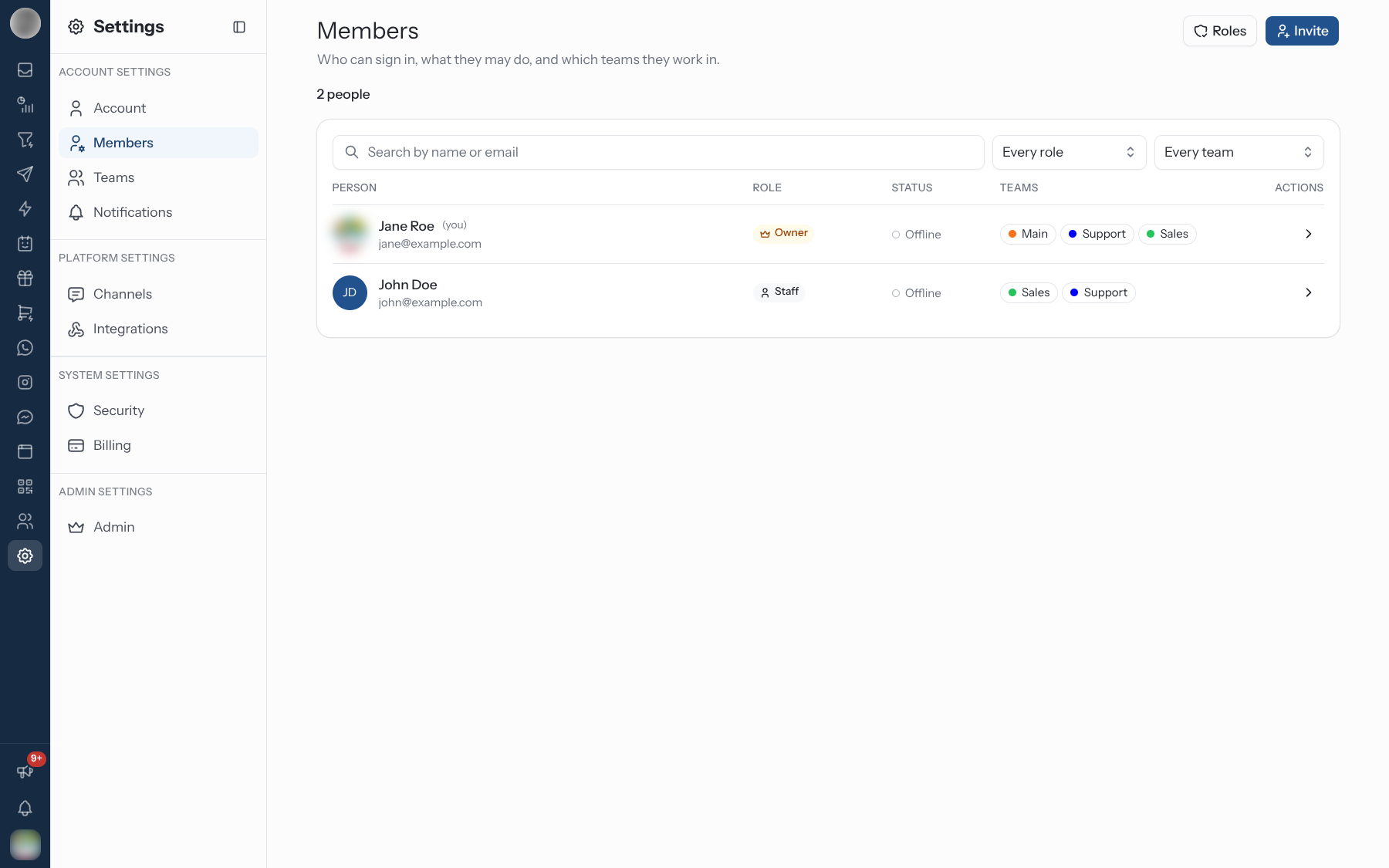The image size is (1389, 868).
Task: Click the calendar icon in the left rail
Action: pyautogui.click(x=25, y=244)
